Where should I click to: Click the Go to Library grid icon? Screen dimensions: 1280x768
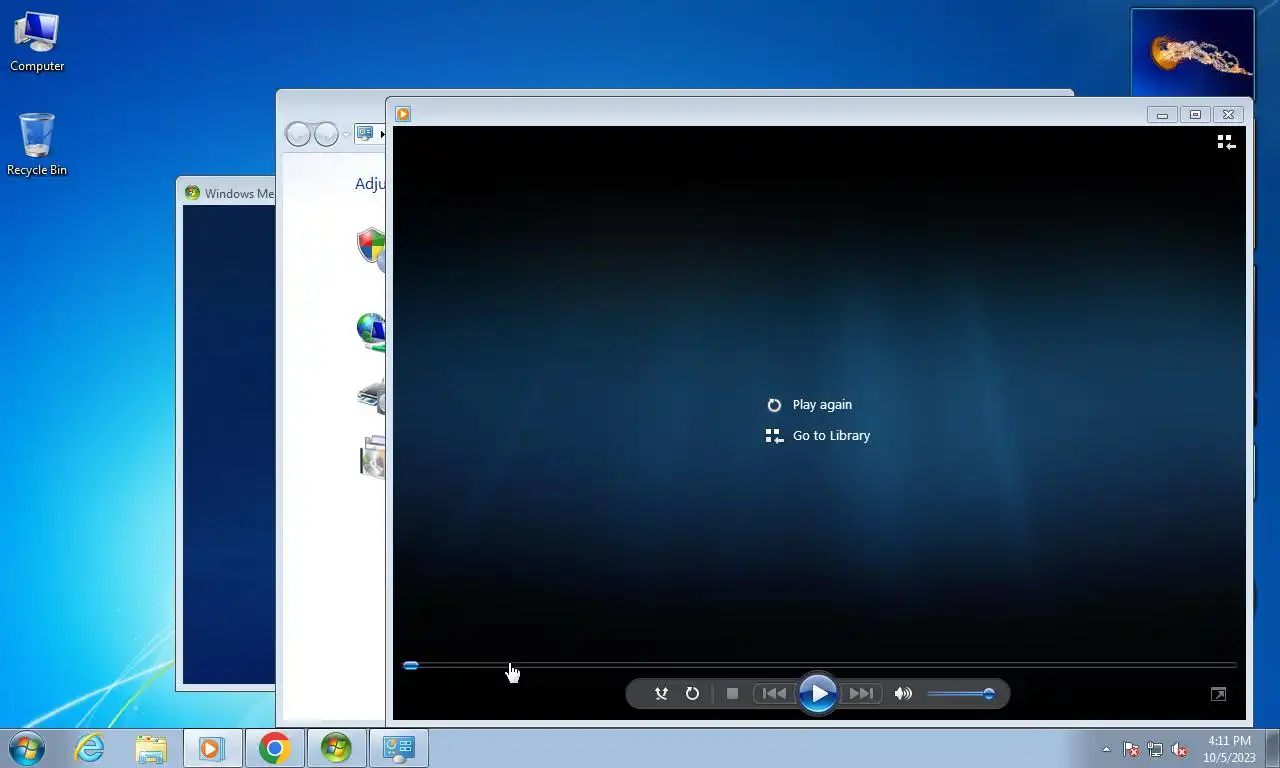(774, 436)
